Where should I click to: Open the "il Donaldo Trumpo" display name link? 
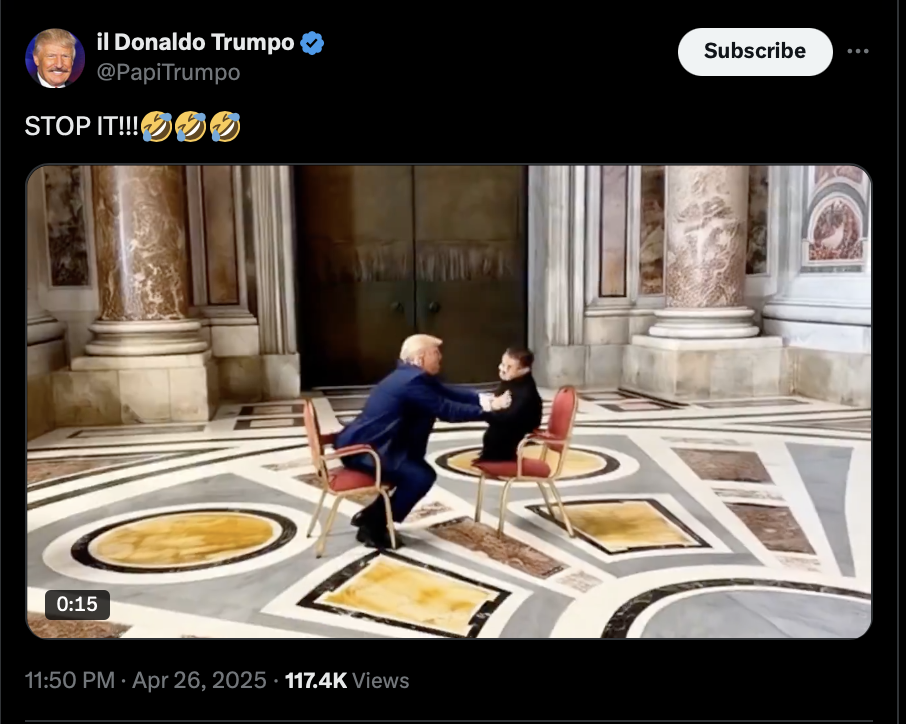pos(195,42)
